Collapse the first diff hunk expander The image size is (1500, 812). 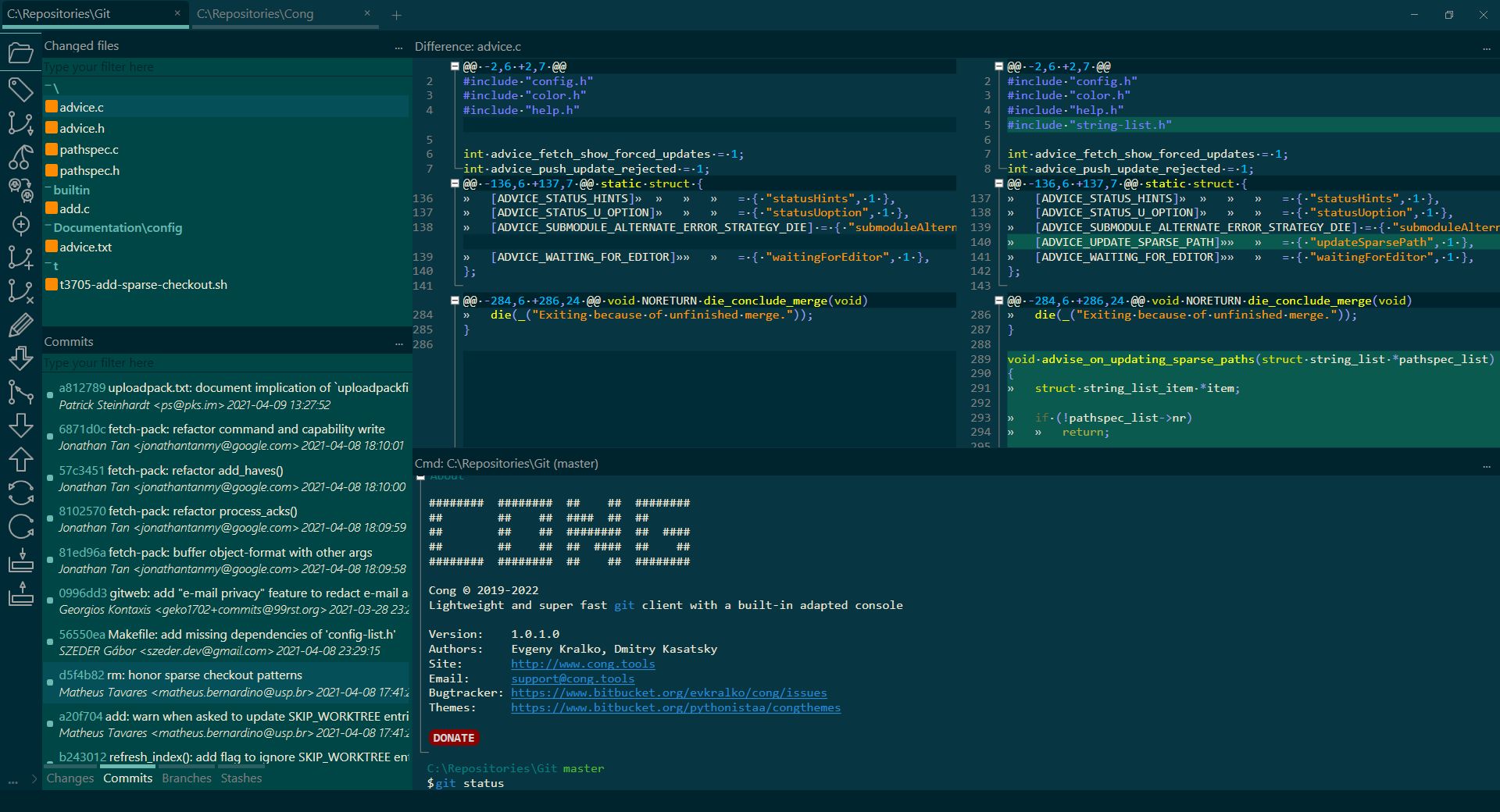coord(455,66)
